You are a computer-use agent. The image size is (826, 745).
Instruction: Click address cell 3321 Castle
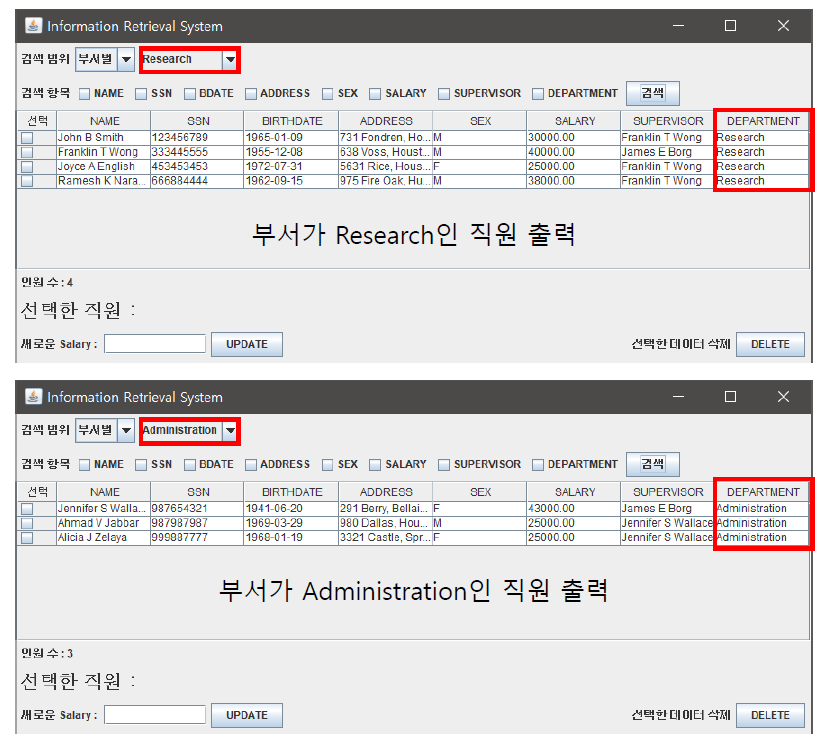pyautogui.click(x=386, y=537)
